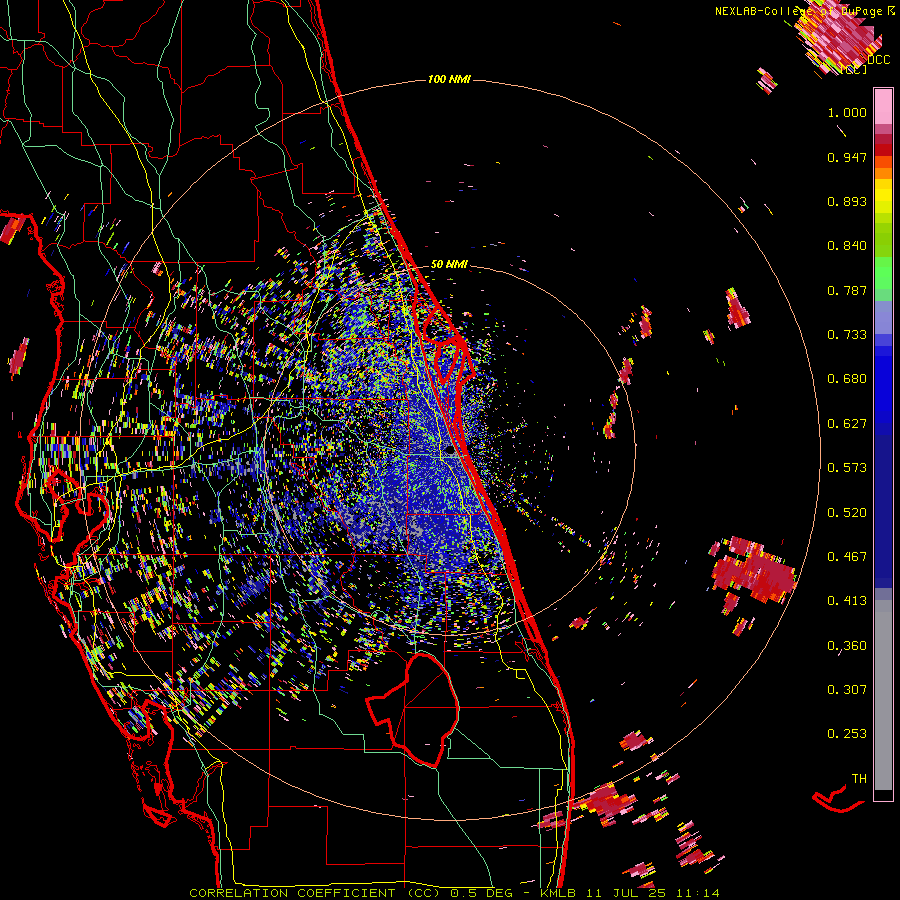Viewport: 900px width, 900px height.
Task: Click the TH label beside the color bar
Action: 859,779
